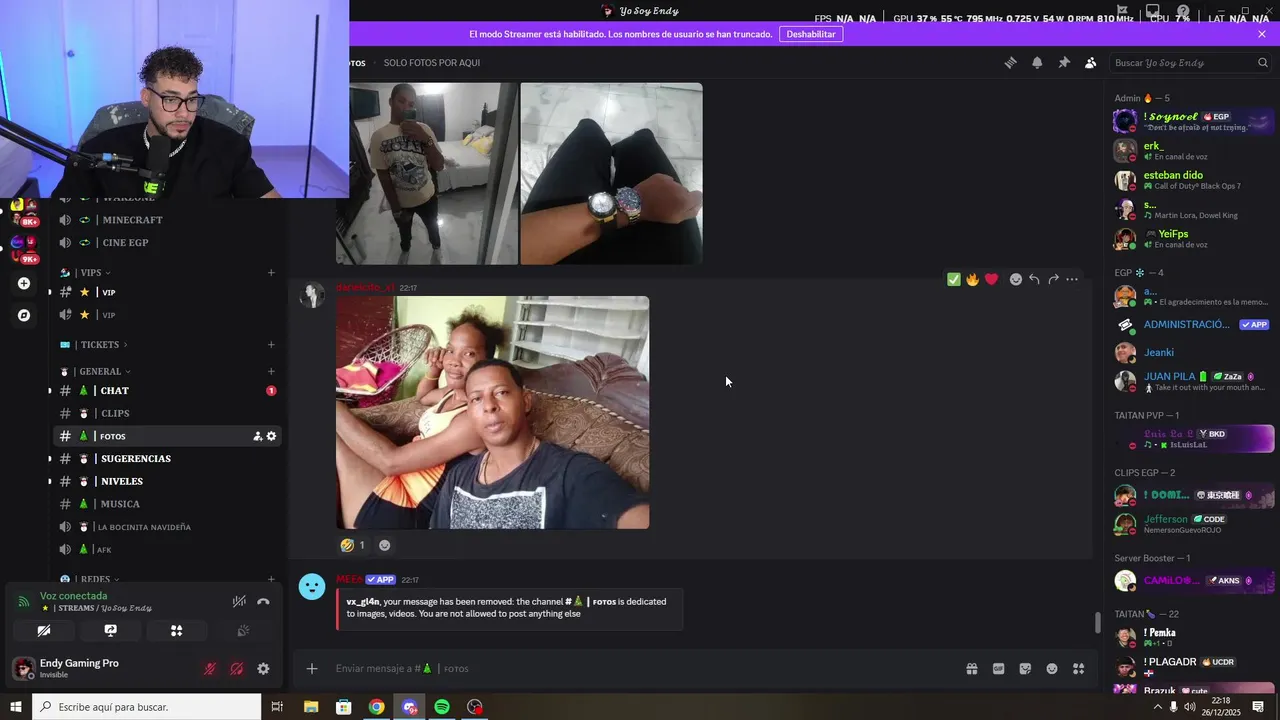Open the Discover servers compass icon

pos(24,315)
